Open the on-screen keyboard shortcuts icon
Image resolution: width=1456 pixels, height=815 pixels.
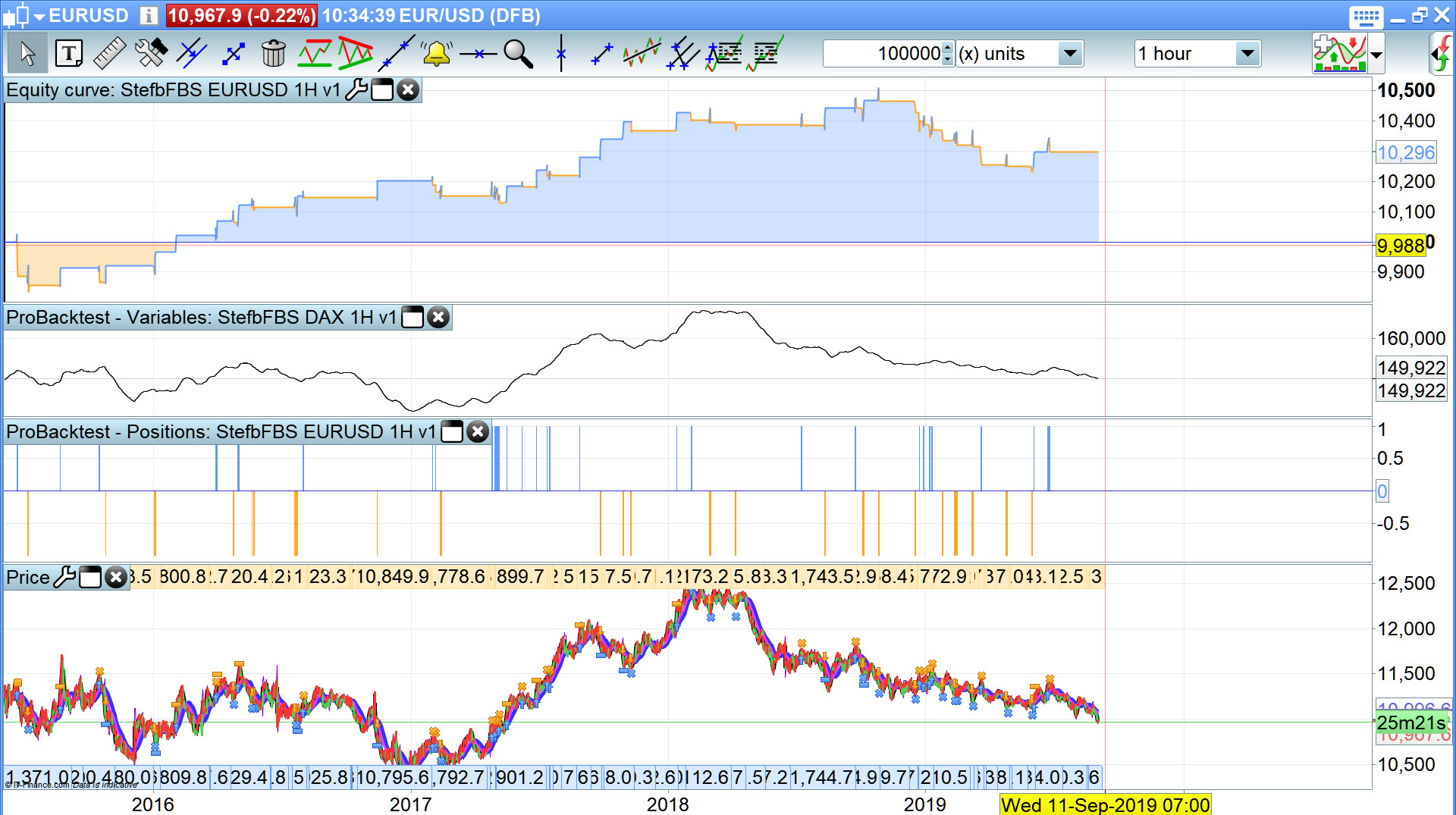[x=1366, y=17]
